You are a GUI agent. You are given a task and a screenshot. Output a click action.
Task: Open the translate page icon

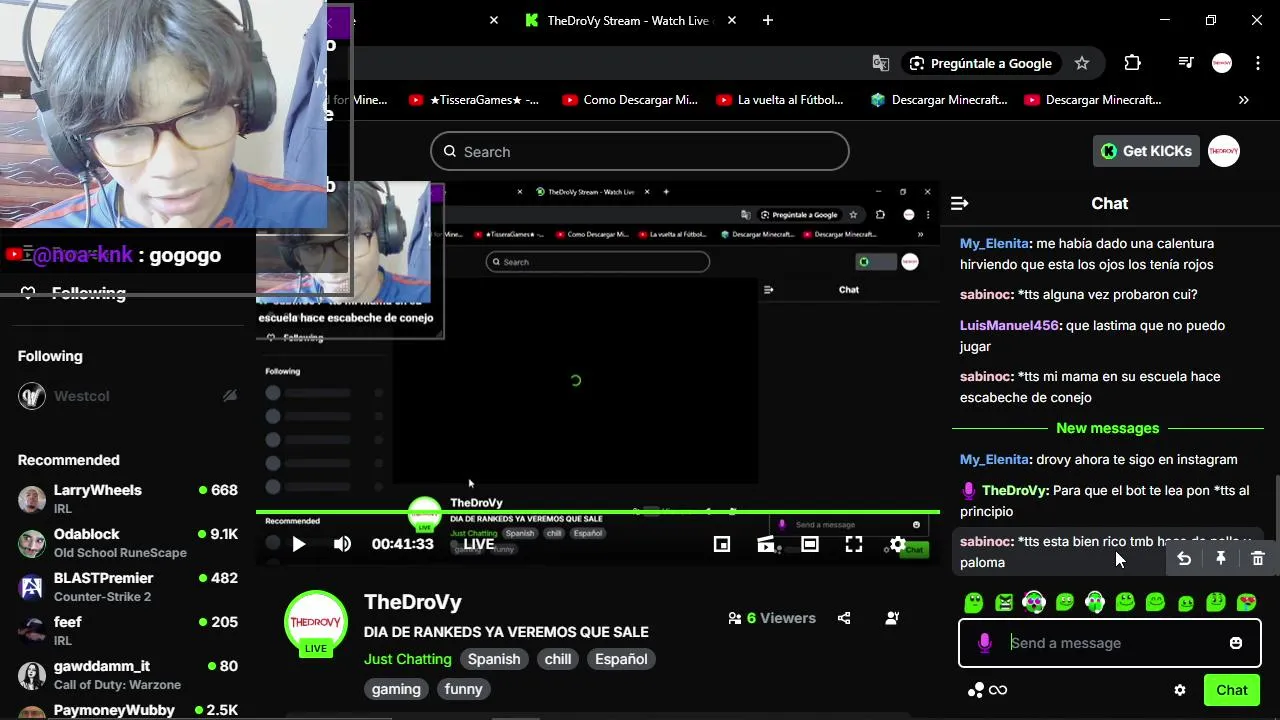(x=880, y=63)
